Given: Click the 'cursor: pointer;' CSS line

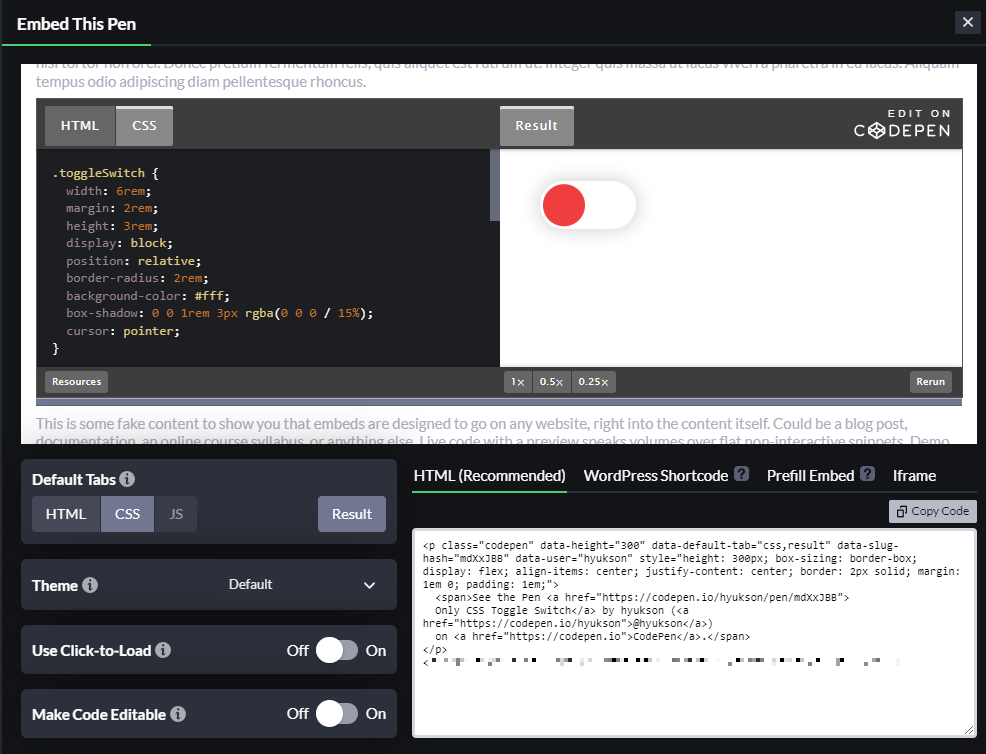Looking at the screenshot, I should click(123, 331).
